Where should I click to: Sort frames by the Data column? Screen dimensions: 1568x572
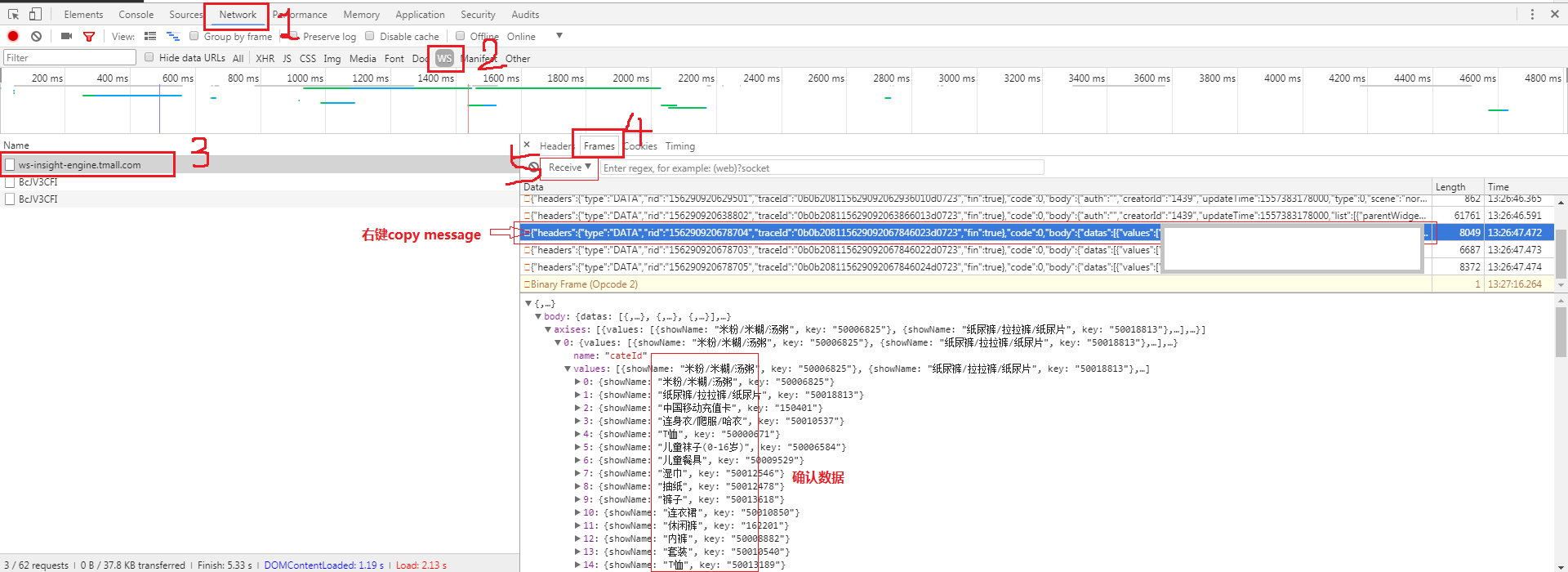976,186
